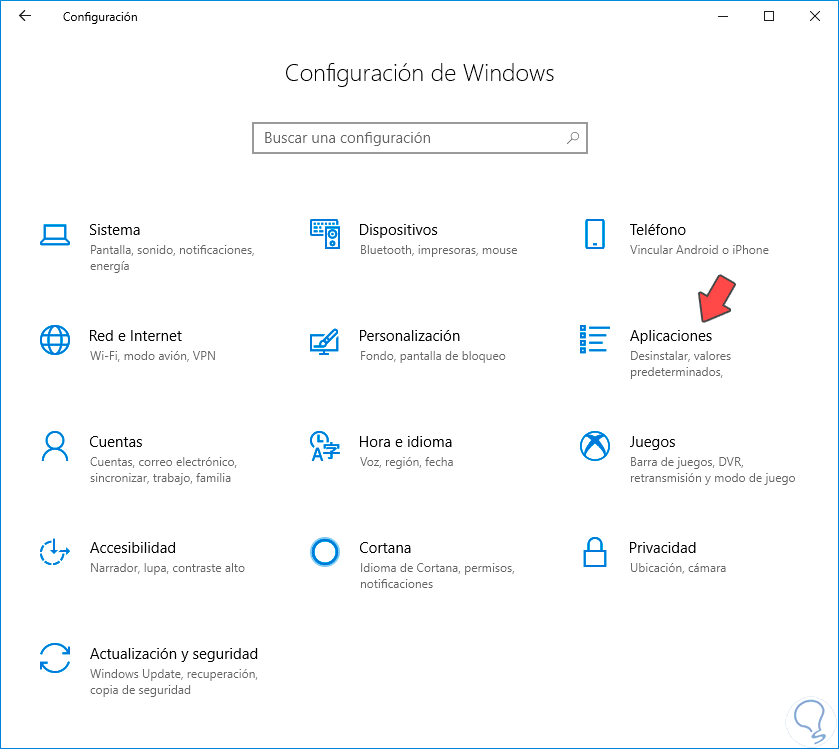Select the Teléfono phone icon
The width and height of the screenshot is (839, 749).
pyautogui.click(x=595, y=235)
